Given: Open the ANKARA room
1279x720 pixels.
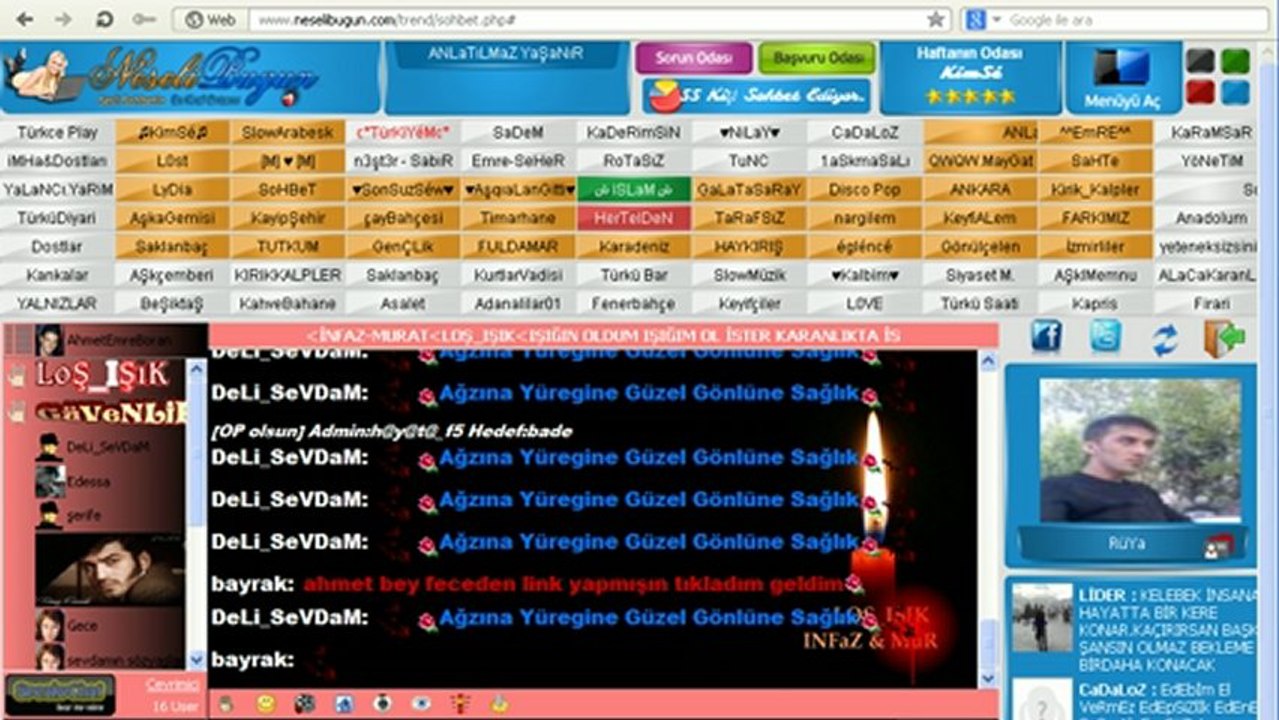Looking at the screenshot, I should (x=979, y=189).
